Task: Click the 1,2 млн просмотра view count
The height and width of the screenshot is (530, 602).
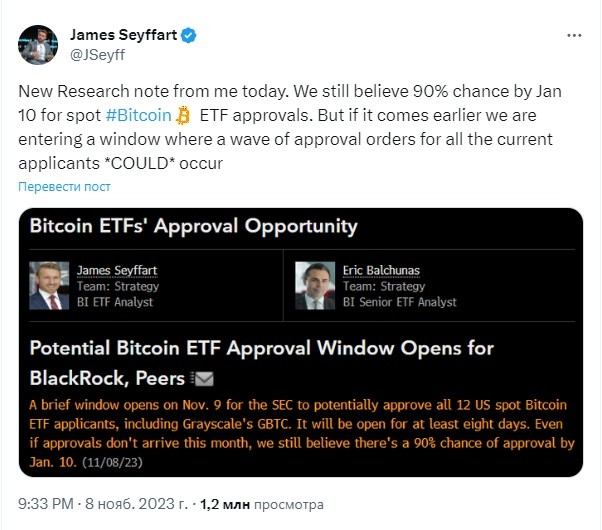Action: [262, 504]
